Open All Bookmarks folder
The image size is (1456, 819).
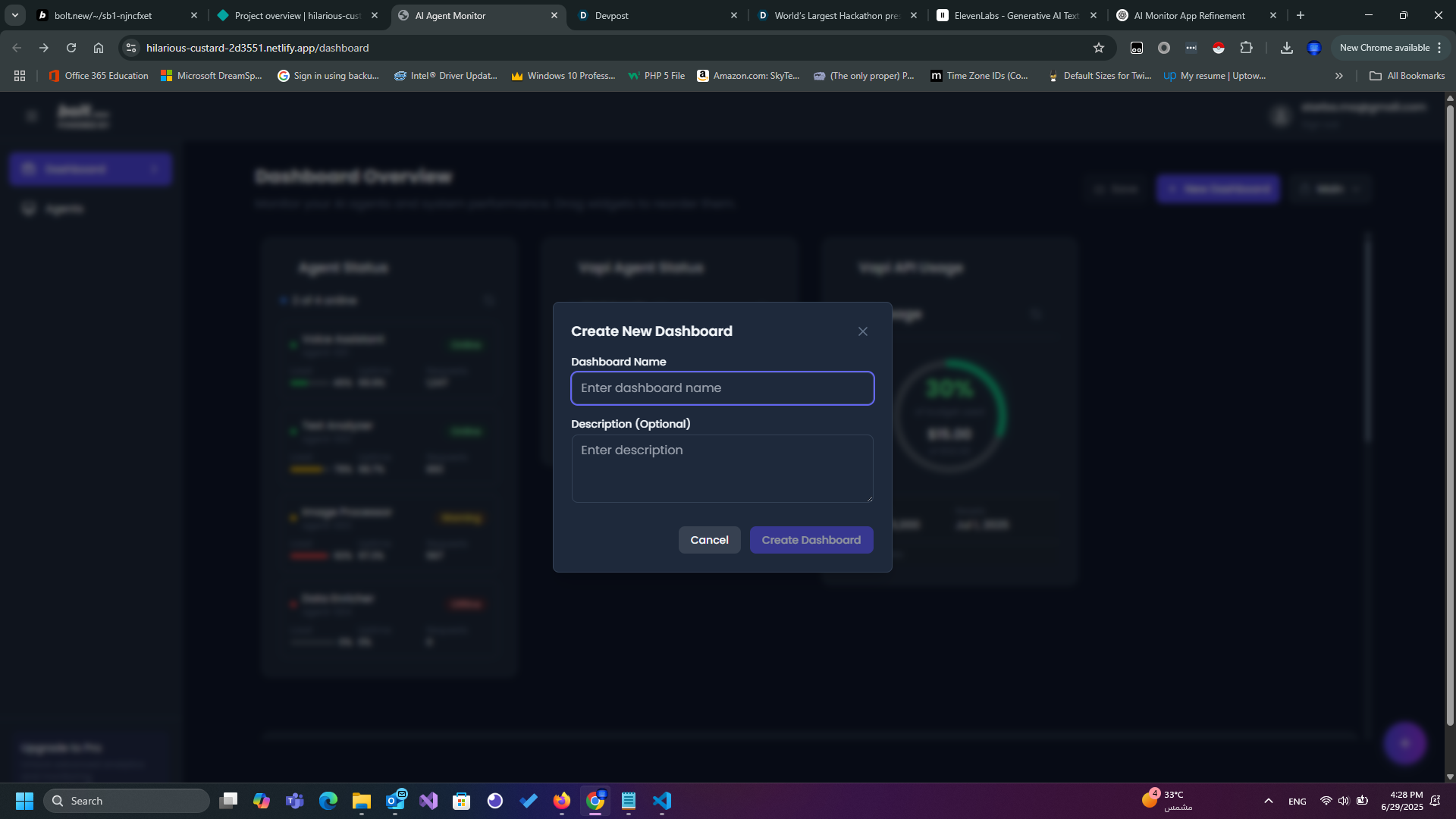click(x=1407, y=76)
